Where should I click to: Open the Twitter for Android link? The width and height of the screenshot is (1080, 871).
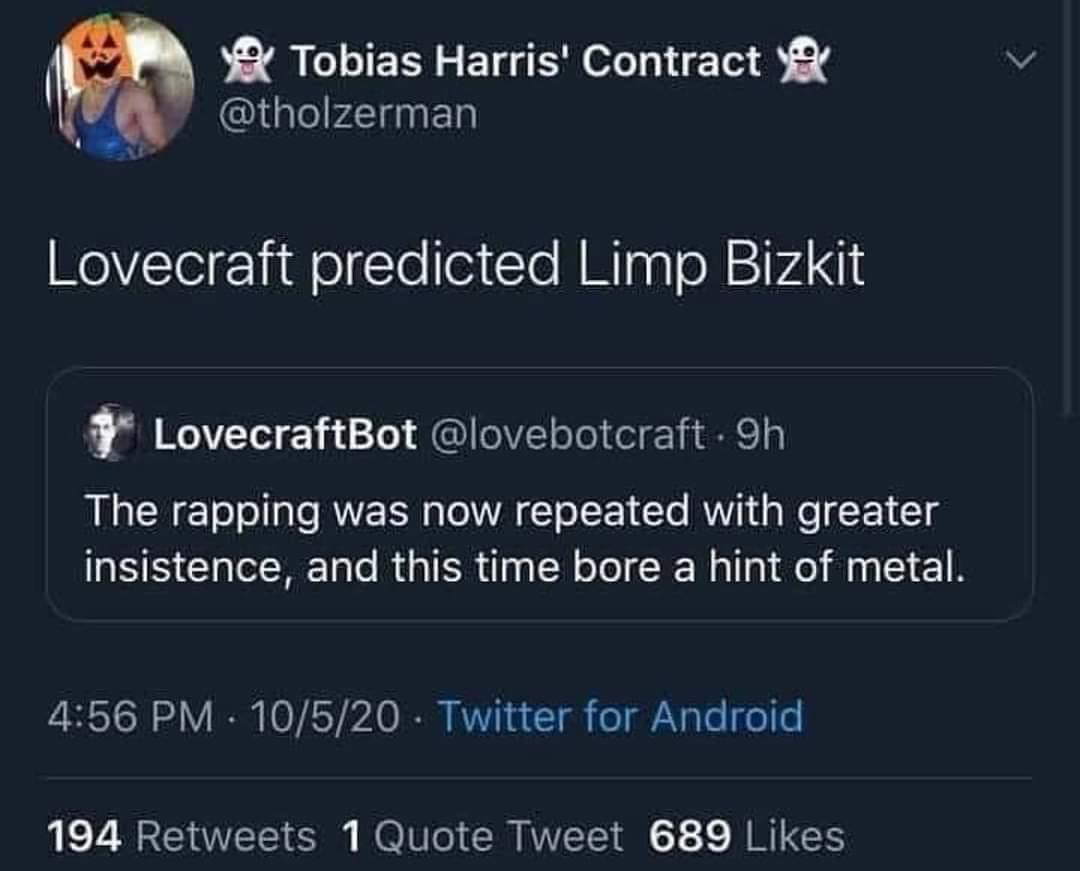point(620,717)
